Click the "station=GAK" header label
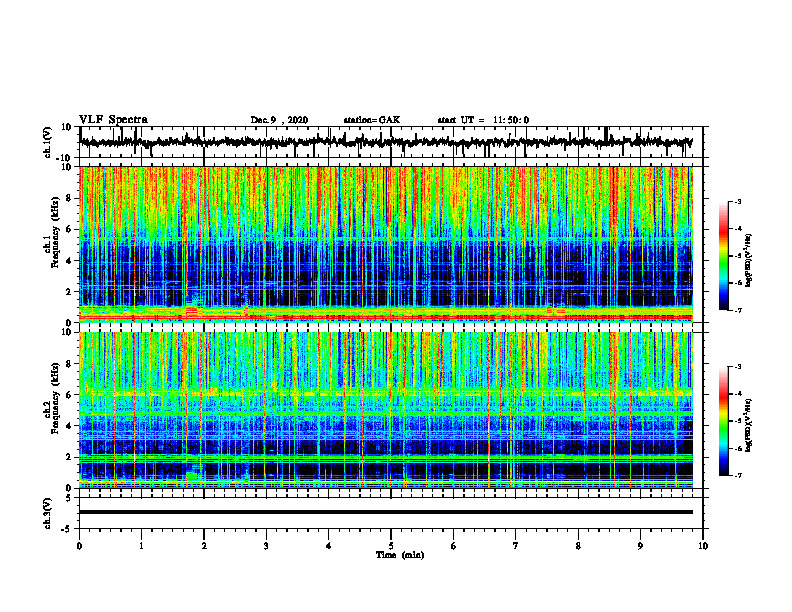 372,120
